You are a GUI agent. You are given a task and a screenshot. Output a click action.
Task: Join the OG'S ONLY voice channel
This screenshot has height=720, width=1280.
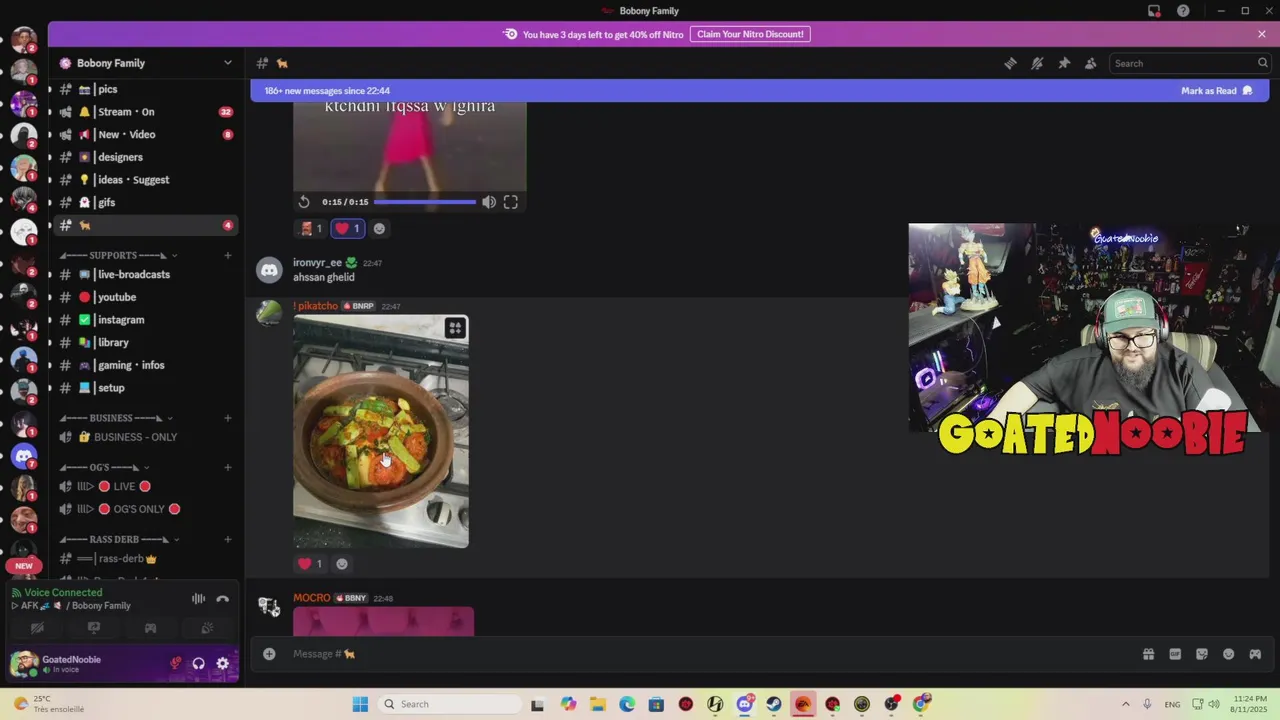click(145, 509)
